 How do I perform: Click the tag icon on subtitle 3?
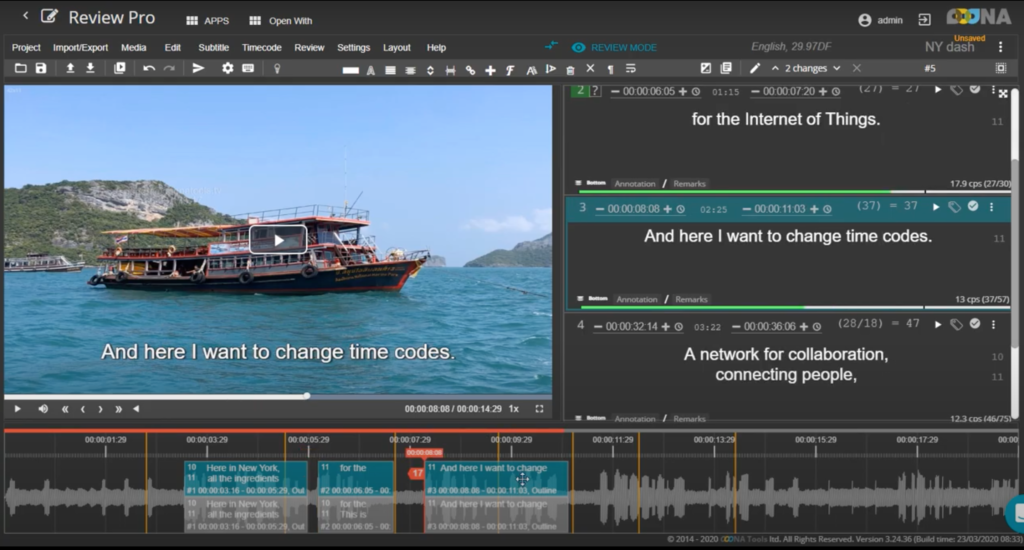(956, 207)
